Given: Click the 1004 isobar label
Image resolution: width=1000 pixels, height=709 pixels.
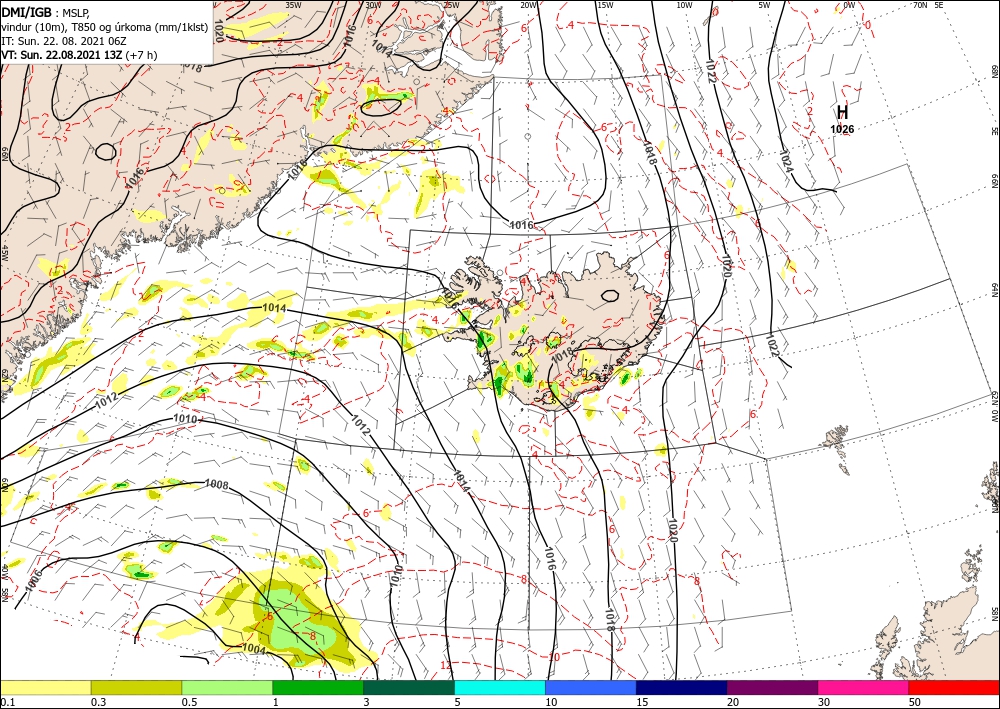Looking at the screenshot, I should pos(254,648).
